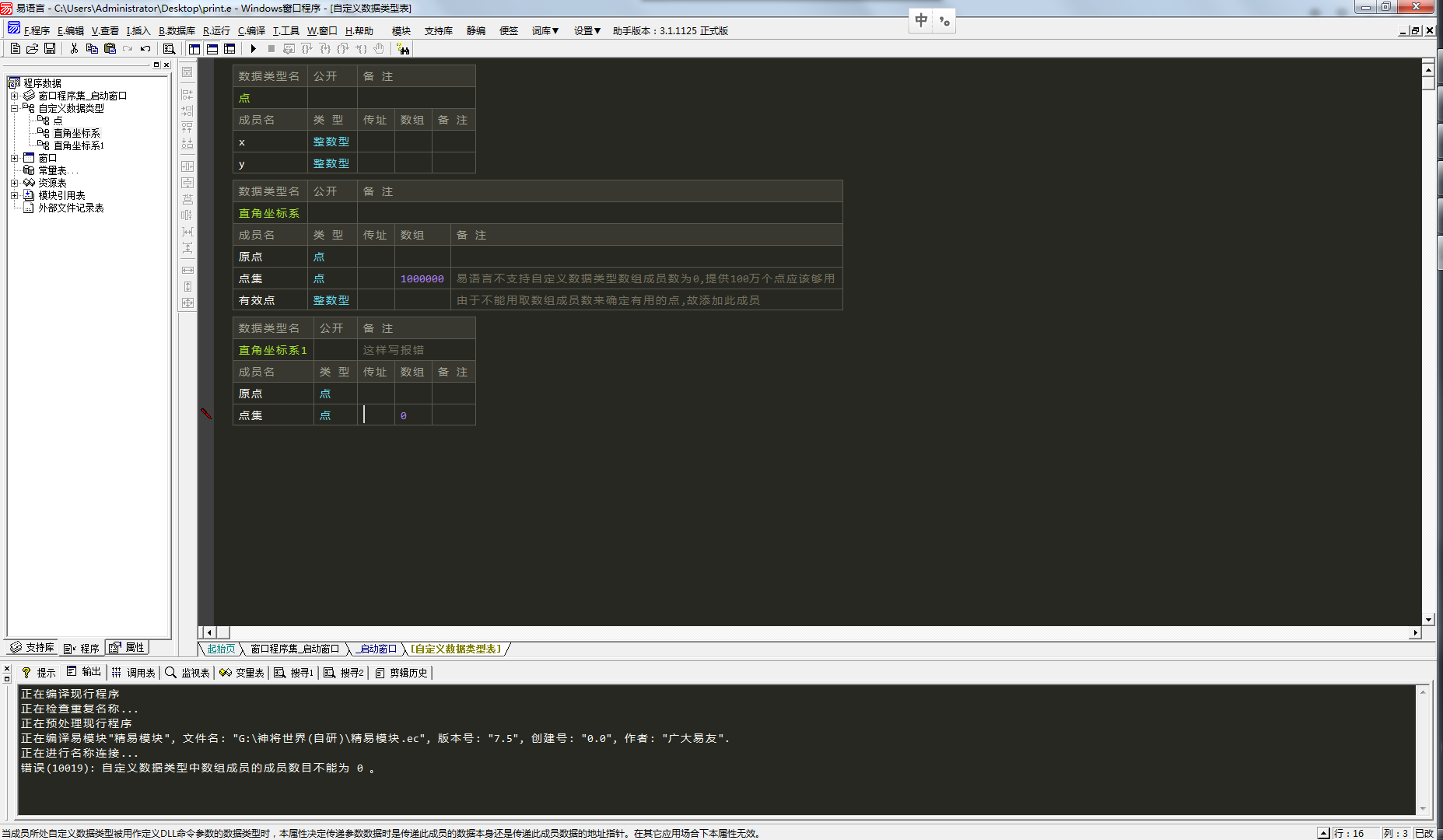Click the align-right icon in vertical toolbar
This screenshot has width=1443, height=840.
(x=187, y=110)
